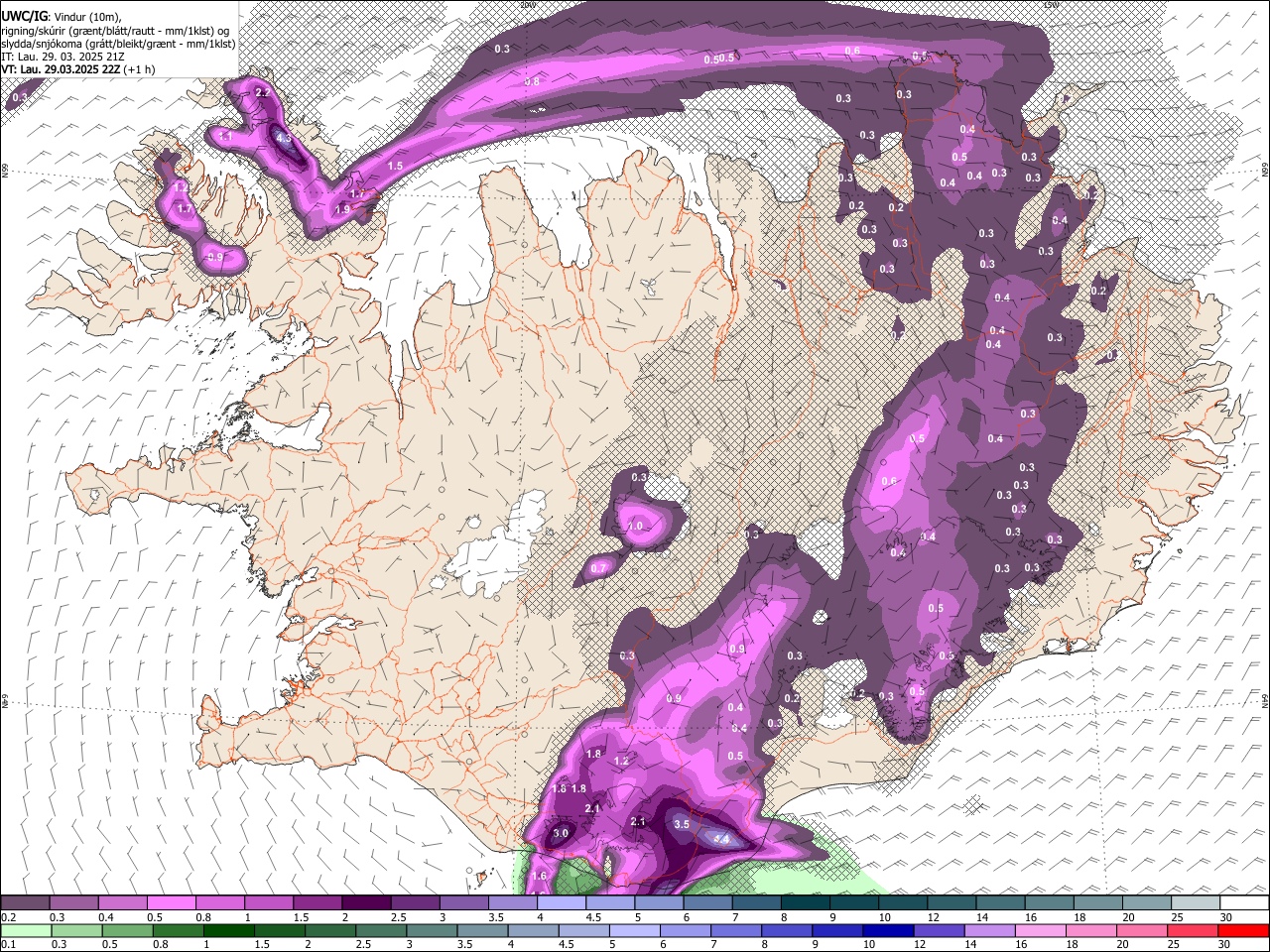
Task: Pick dark blue bottom swatch between 10 and 12
Action: click(x=889, y=931)
